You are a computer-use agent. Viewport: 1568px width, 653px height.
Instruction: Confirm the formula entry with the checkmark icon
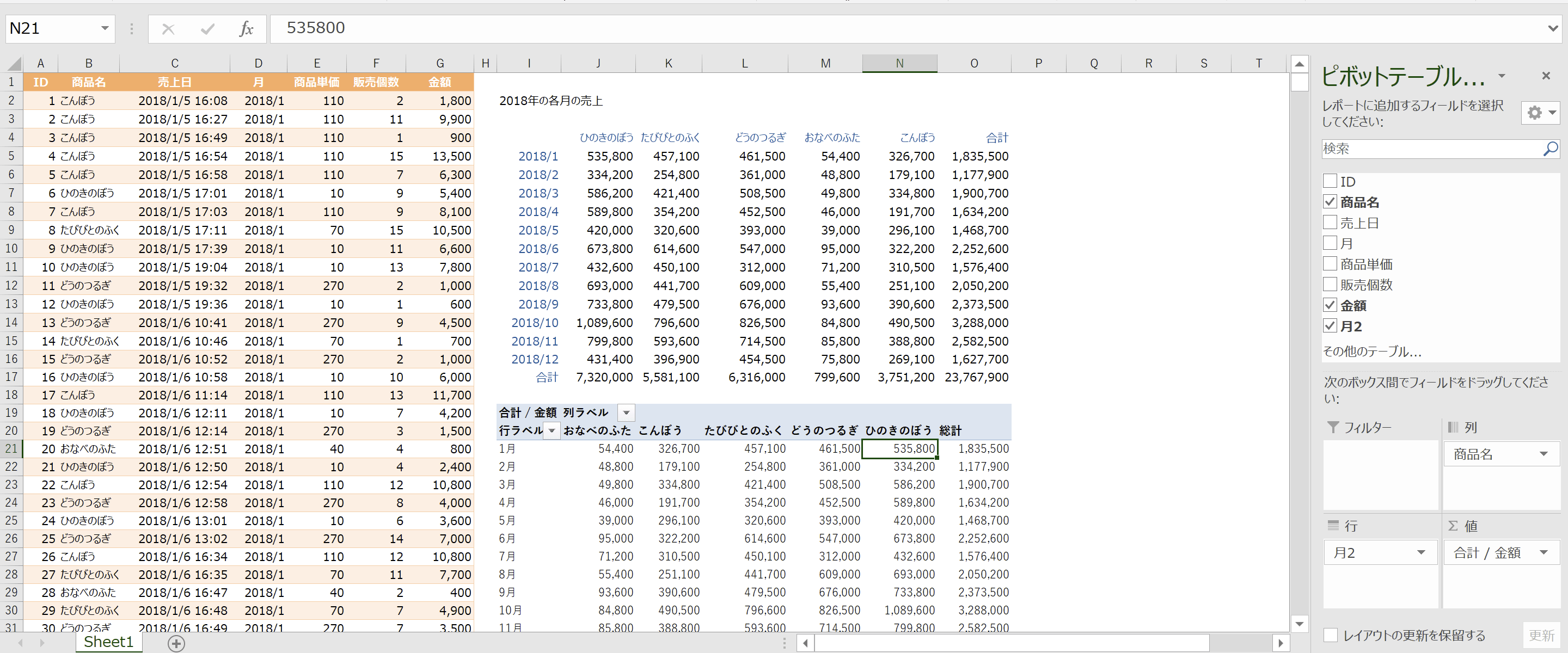(207, 29)
